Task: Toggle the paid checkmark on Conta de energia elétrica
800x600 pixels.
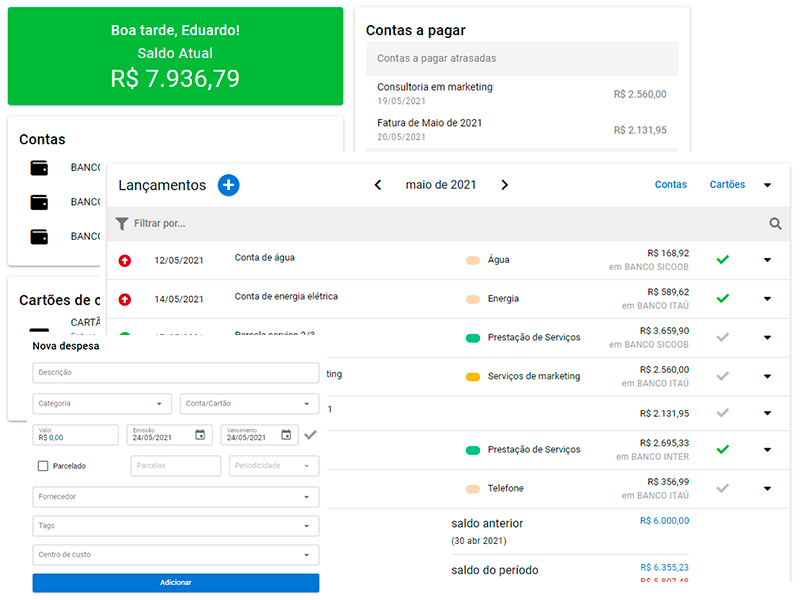Action: pyautogui.click(x=723, y=297)
